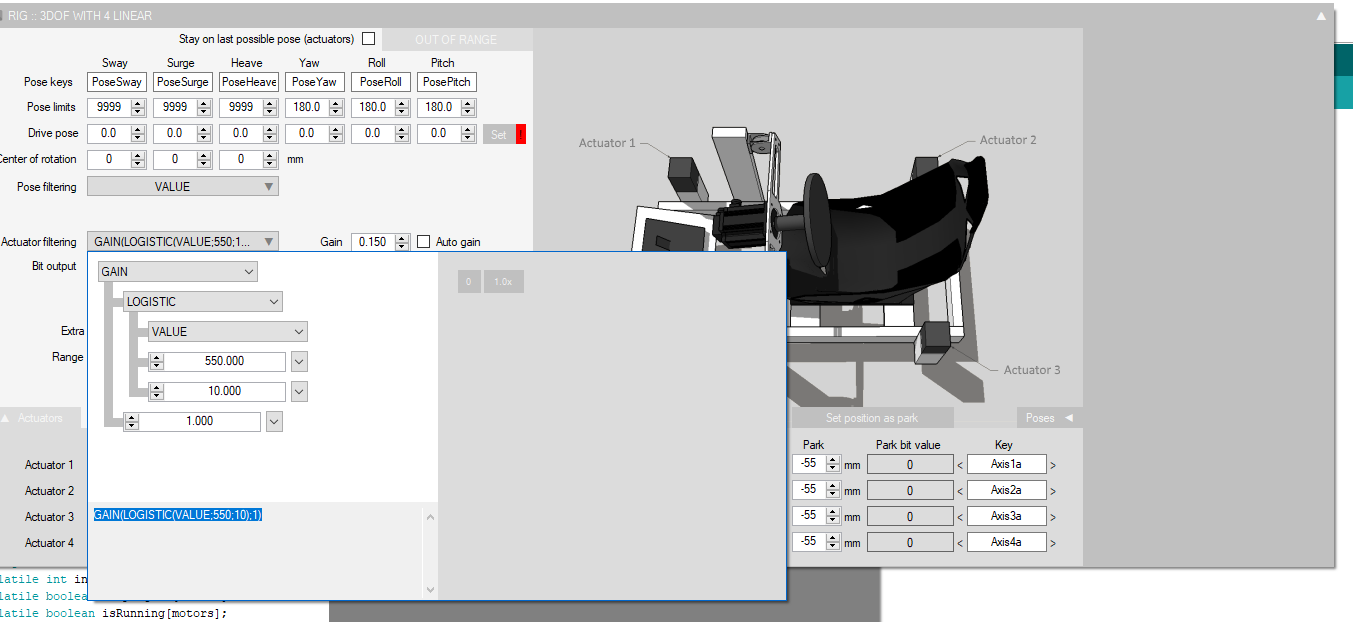Open the GAIN function dropdown
The height and width of the screenshot is (622, 1353).
coord(178,271)
